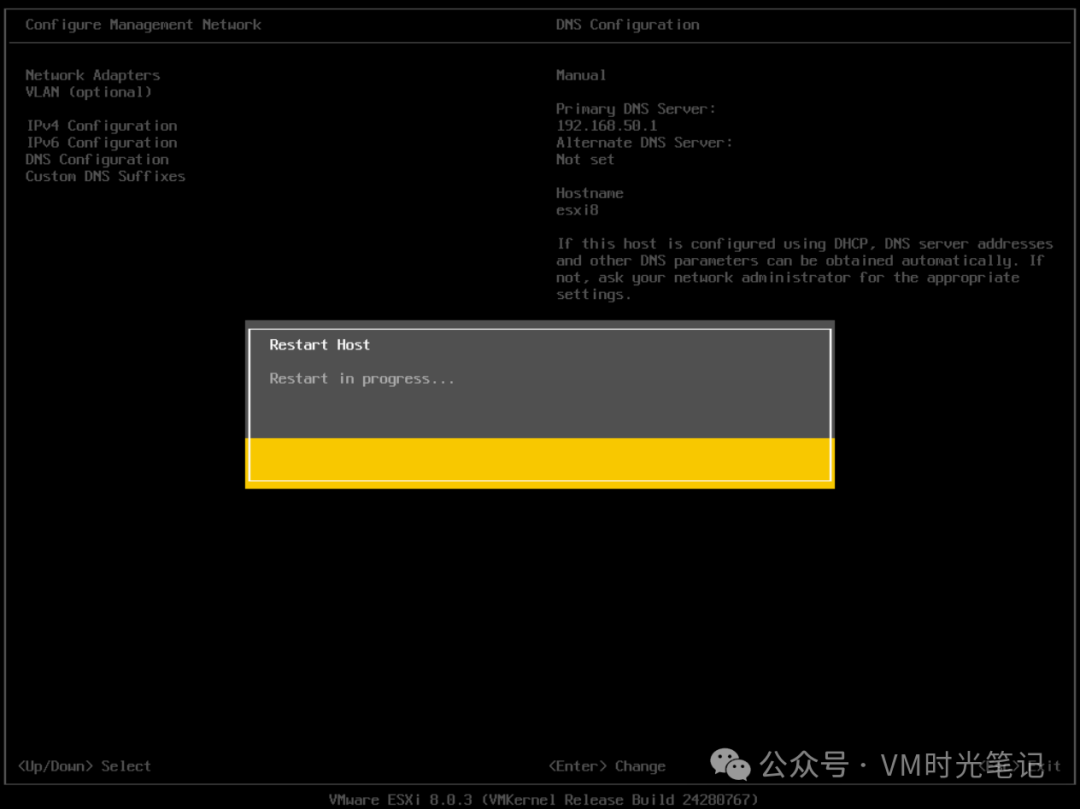Click the DNS Configuration panel title
The height and width of the screenshot is (809, 1080).
[x=627, y=25]
